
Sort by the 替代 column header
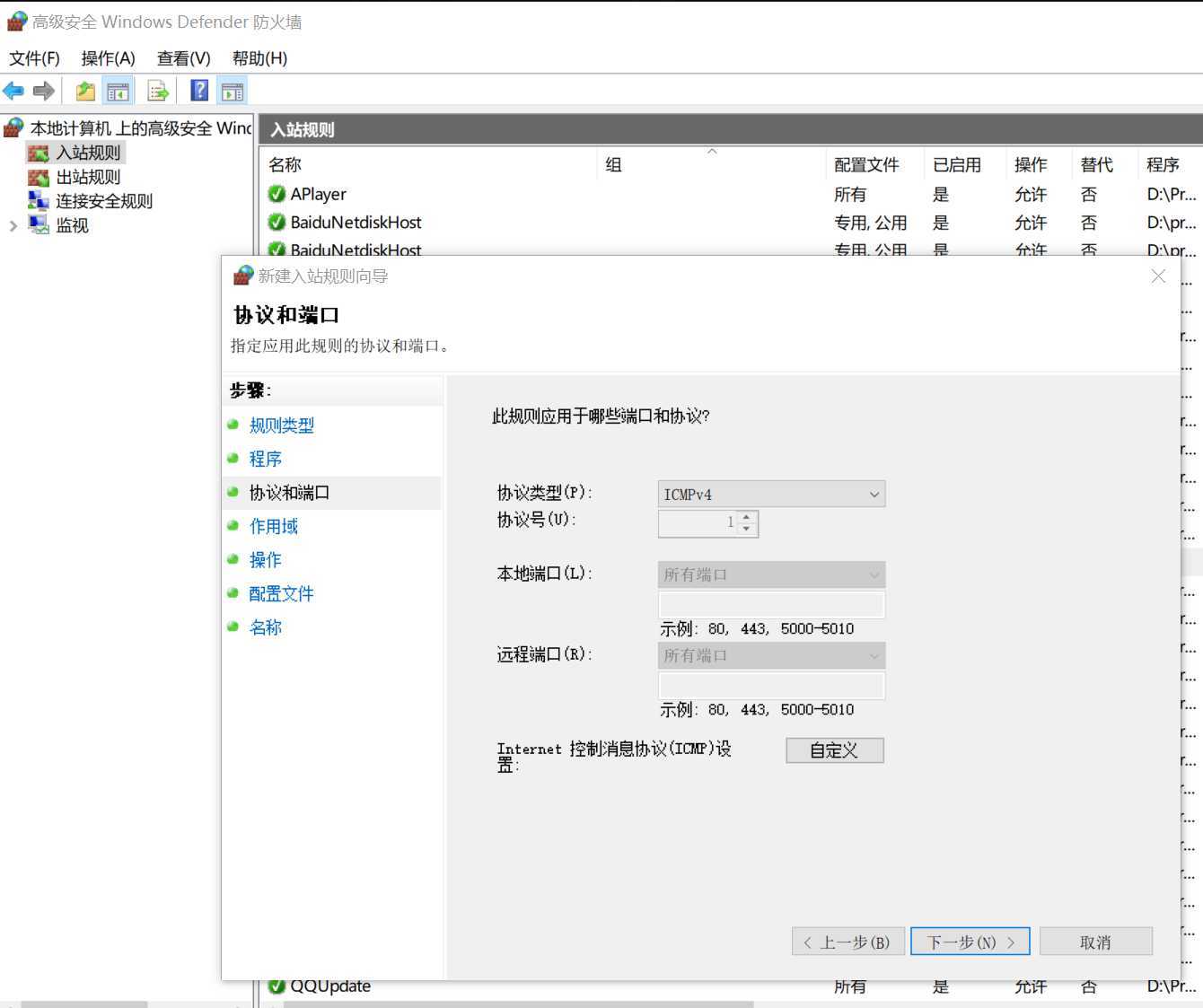(1104, 164)
